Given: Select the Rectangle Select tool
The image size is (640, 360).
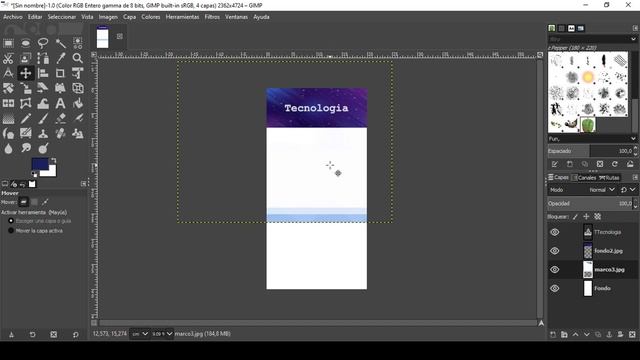Looking at the screenshot, I should 8,43.
